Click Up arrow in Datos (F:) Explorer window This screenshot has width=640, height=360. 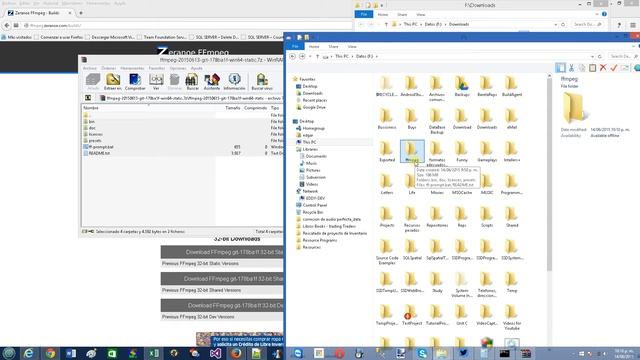click(x=317, y=56)
